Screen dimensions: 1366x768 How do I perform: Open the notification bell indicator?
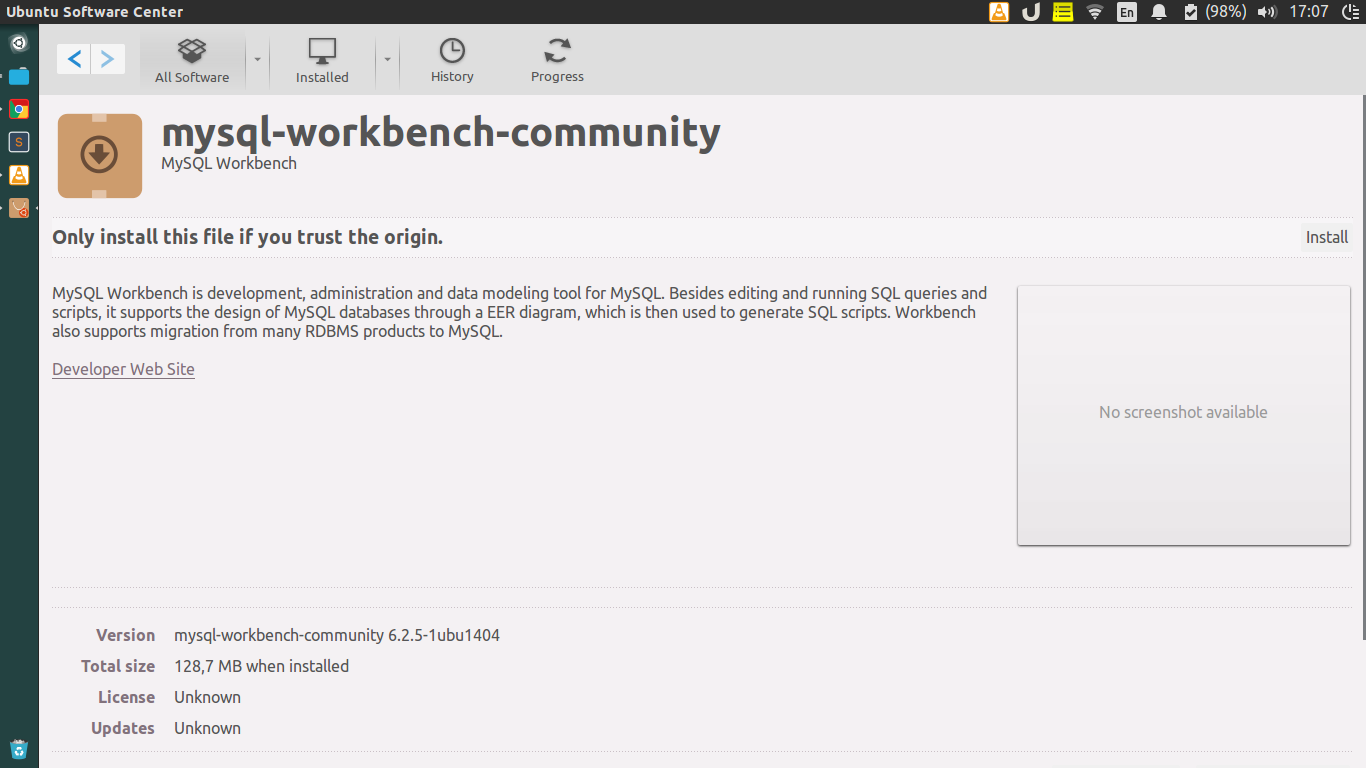click(x=1159, y=12)
